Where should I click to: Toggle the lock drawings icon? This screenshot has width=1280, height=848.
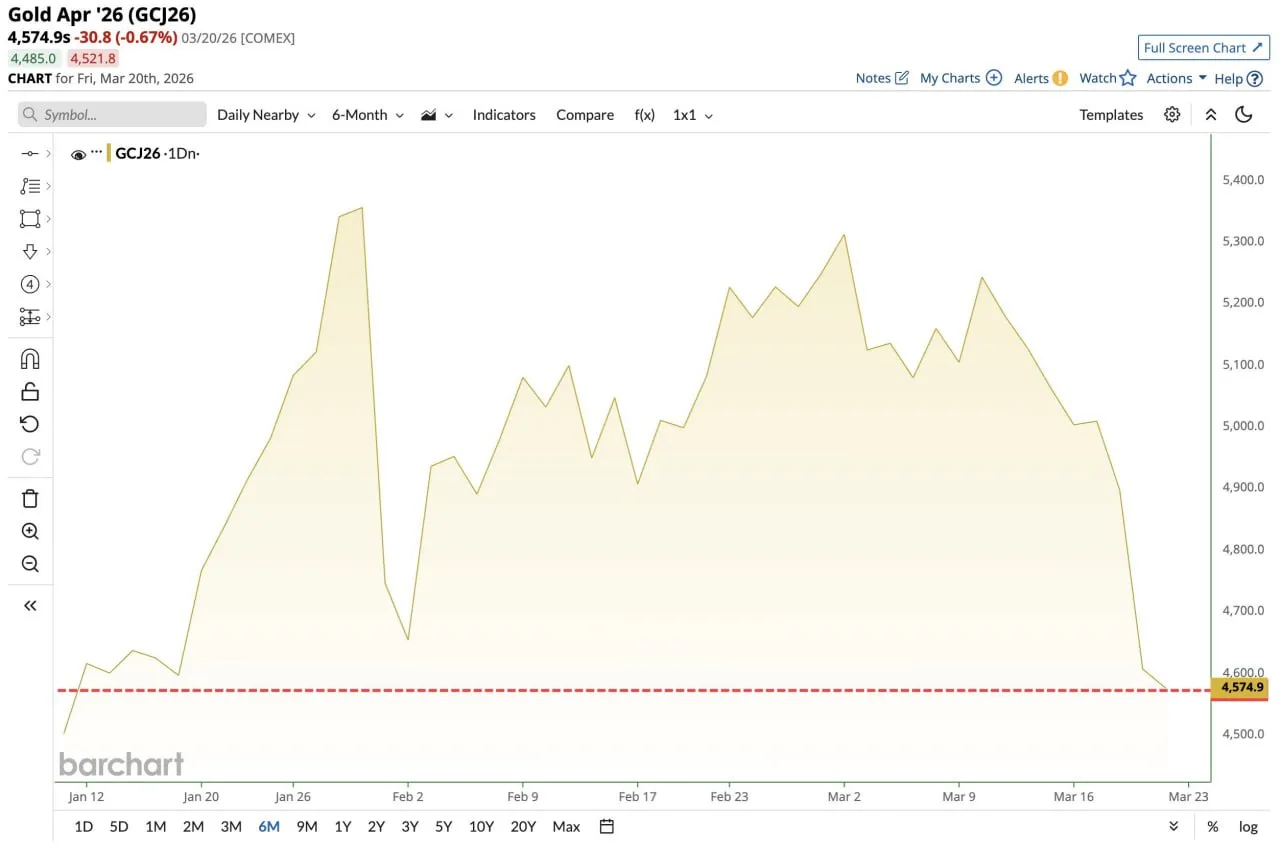30,391
